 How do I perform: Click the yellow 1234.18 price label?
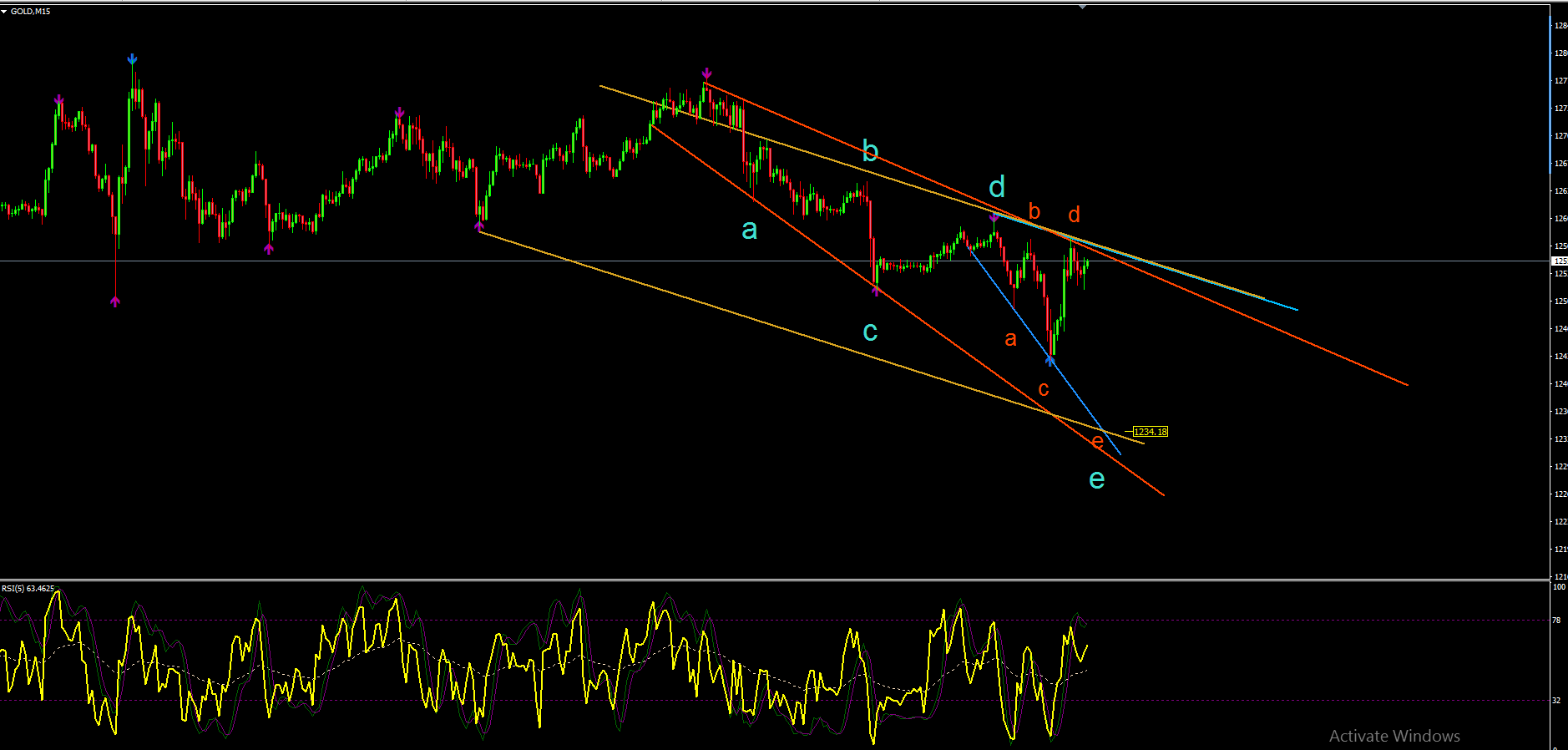[x=1151, y=432]
